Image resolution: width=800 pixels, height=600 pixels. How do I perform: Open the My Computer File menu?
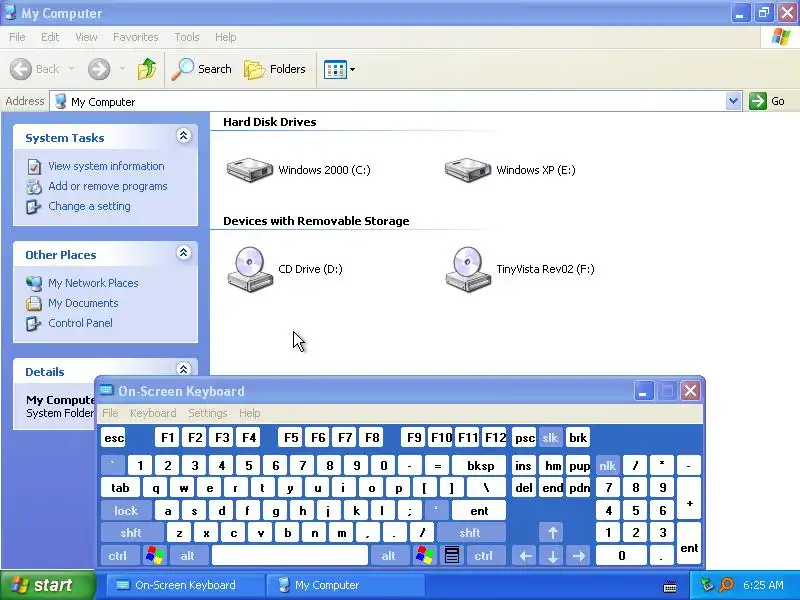click(x=17, y=37)
